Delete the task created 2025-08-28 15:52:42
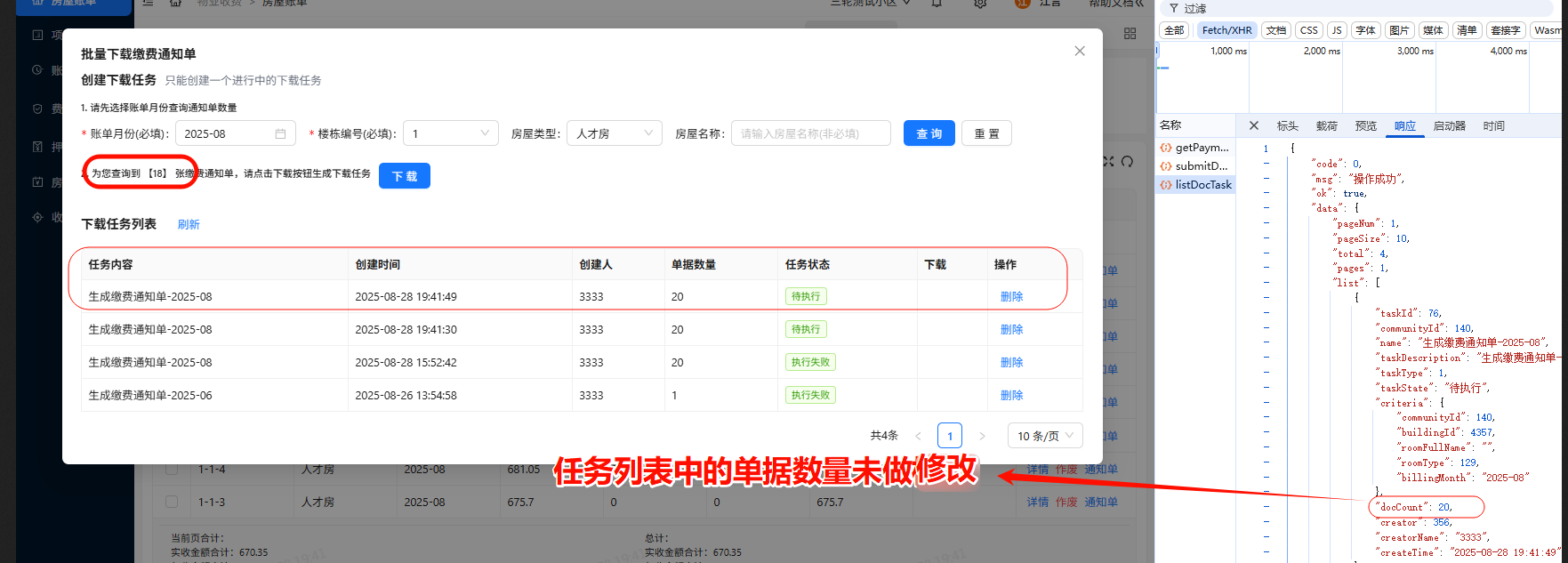Viewport: 1568px width, 563px height. click(1011, 362)
